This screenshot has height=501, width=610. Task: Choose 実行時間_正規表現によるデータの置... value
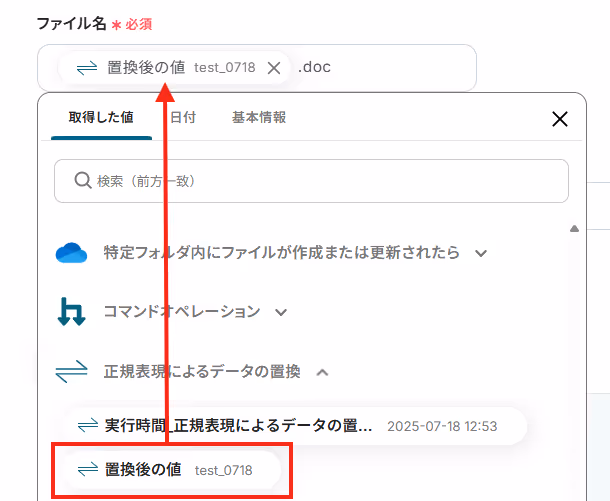[x=296, y=426]
